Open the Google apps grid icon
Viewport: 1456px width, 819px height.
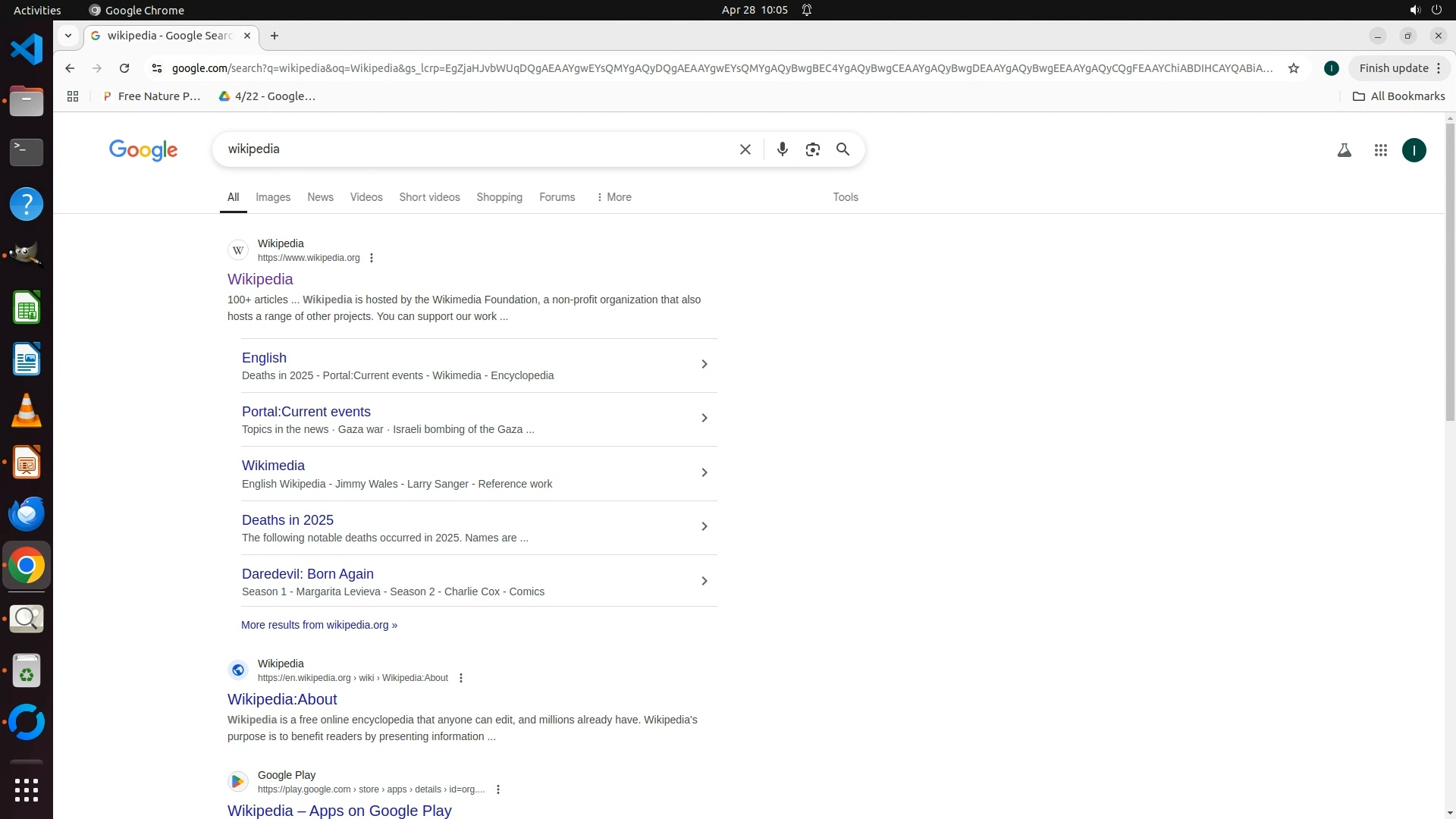(x=1380, y=150)
